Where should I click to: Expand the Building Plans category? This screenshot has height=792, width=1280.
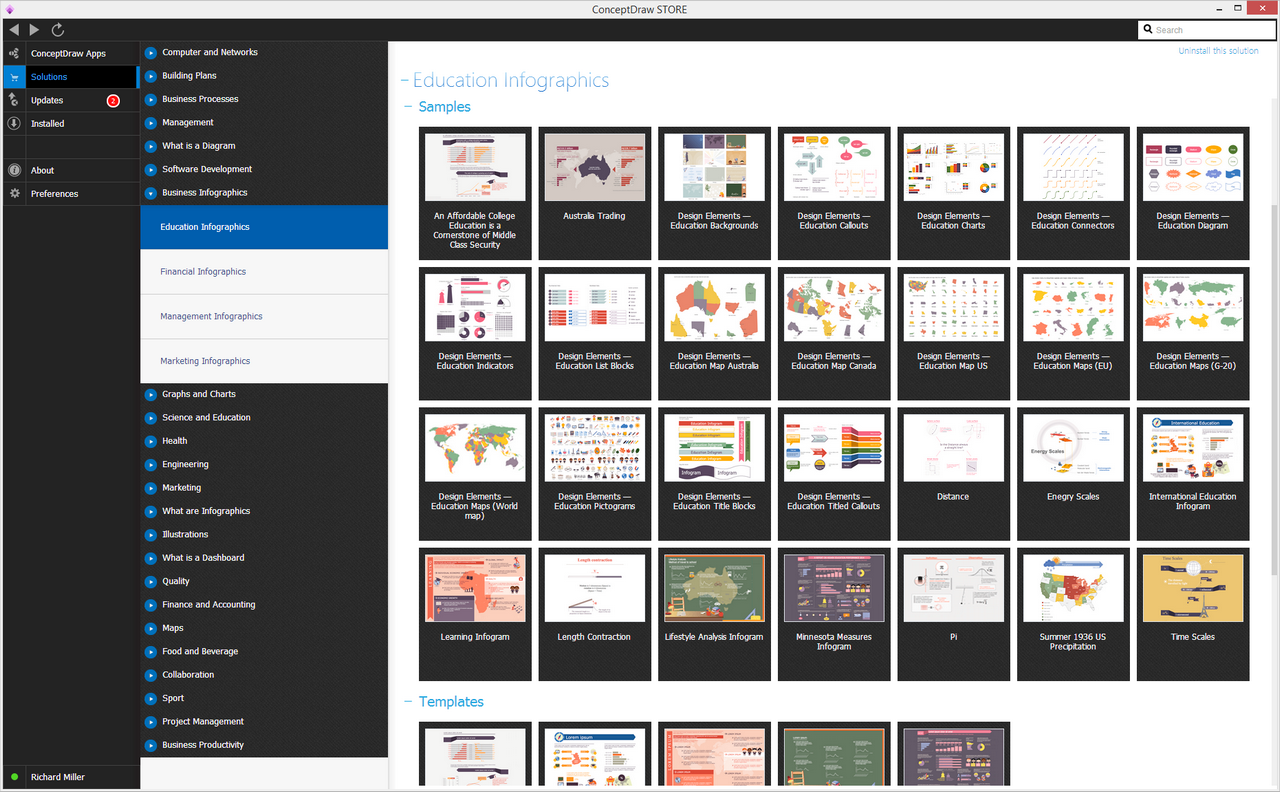point(150,76)
